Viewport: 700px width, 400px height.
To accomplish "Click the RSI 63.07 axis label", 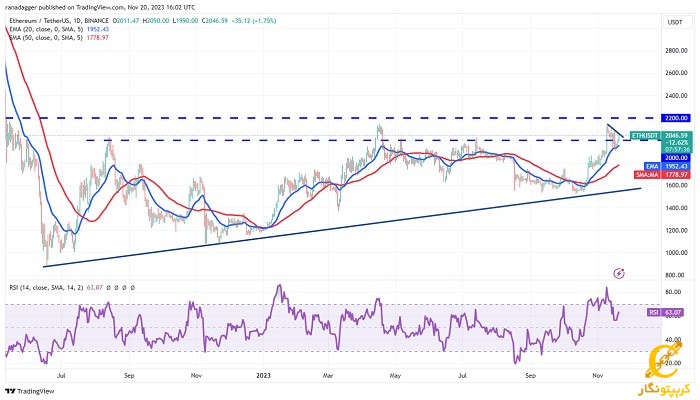I will (665, 312).
